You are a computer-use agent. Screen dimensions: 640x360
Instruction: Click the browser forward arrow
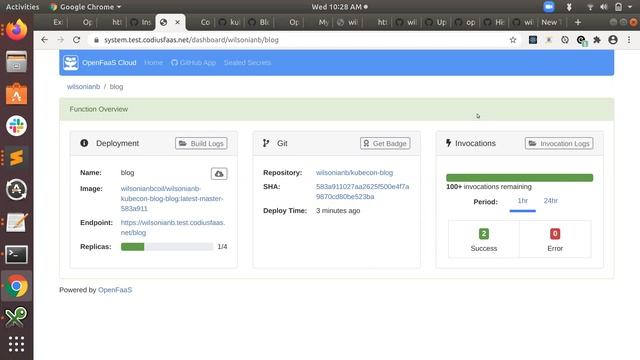click(60, 40)
